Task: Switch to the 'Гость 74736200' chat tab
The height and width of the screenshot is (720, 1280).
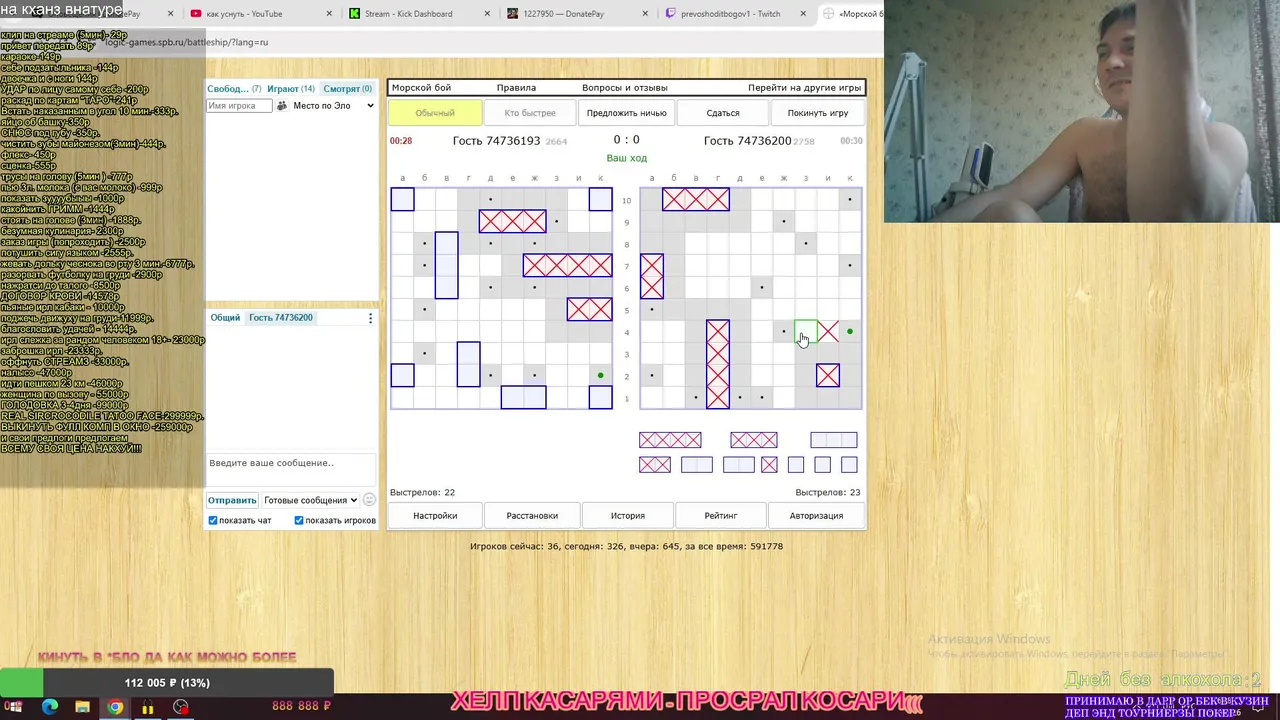Action: [x=281, y=318]
